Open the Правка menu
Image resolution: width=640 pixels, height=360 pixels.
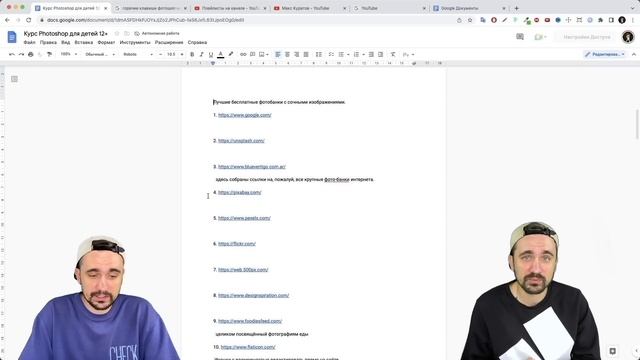pyautogui.click(x=48, y=42)
